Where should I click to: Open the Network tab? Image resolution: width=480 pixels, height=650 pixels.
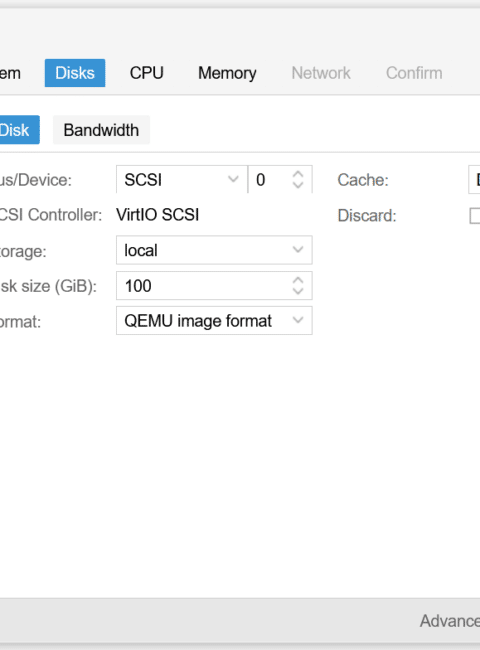tap(321, 73)
